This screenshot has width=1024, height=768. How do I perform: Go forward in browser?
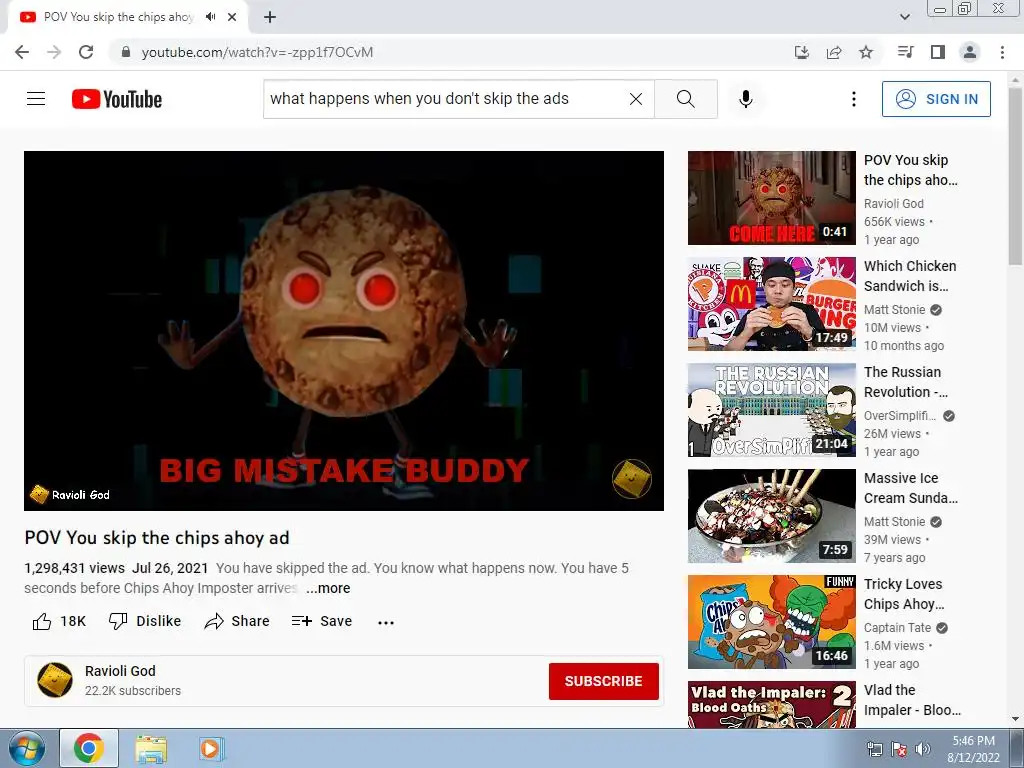click(54, 52)
